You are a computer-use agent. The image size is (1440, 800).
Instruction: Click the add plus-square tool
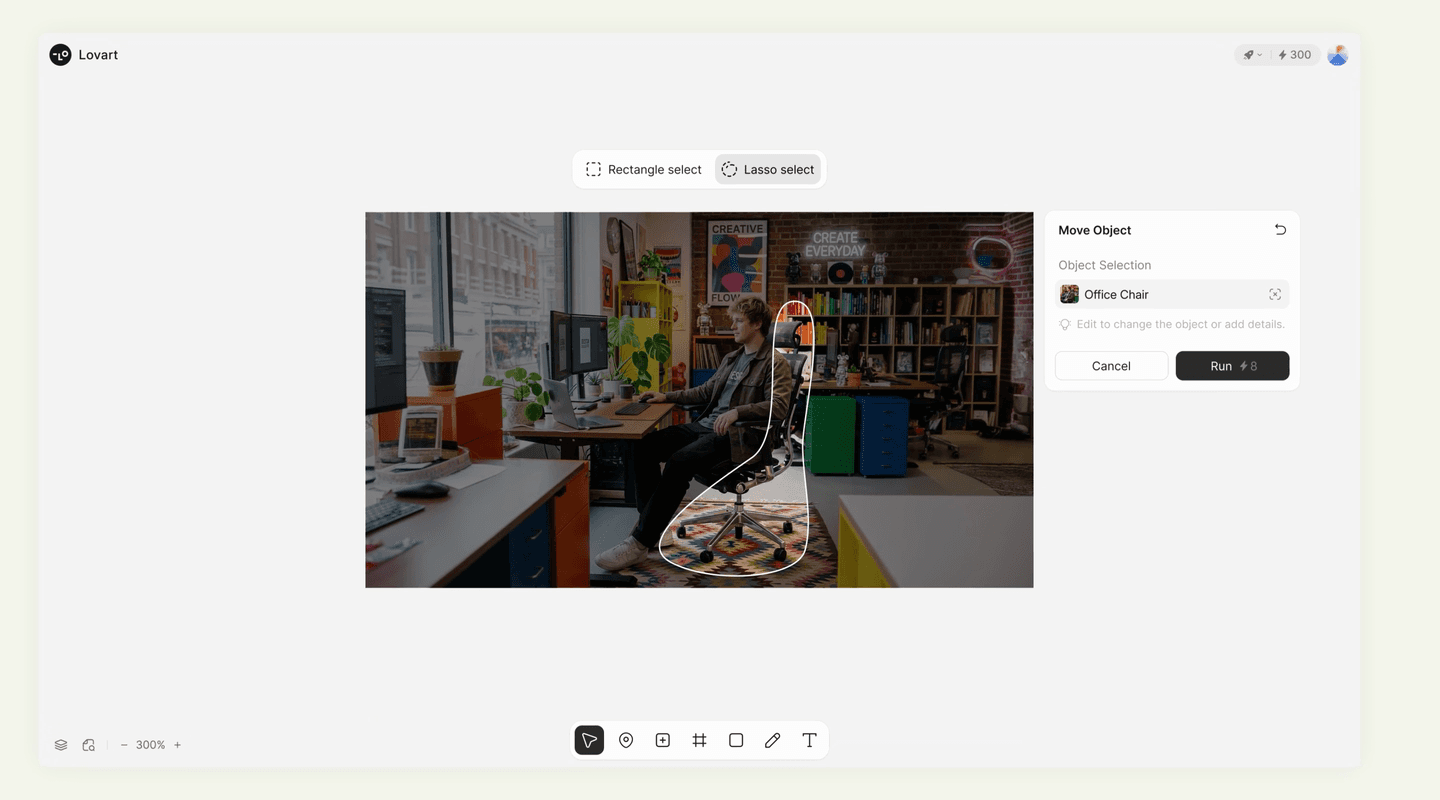pos(662,740)
